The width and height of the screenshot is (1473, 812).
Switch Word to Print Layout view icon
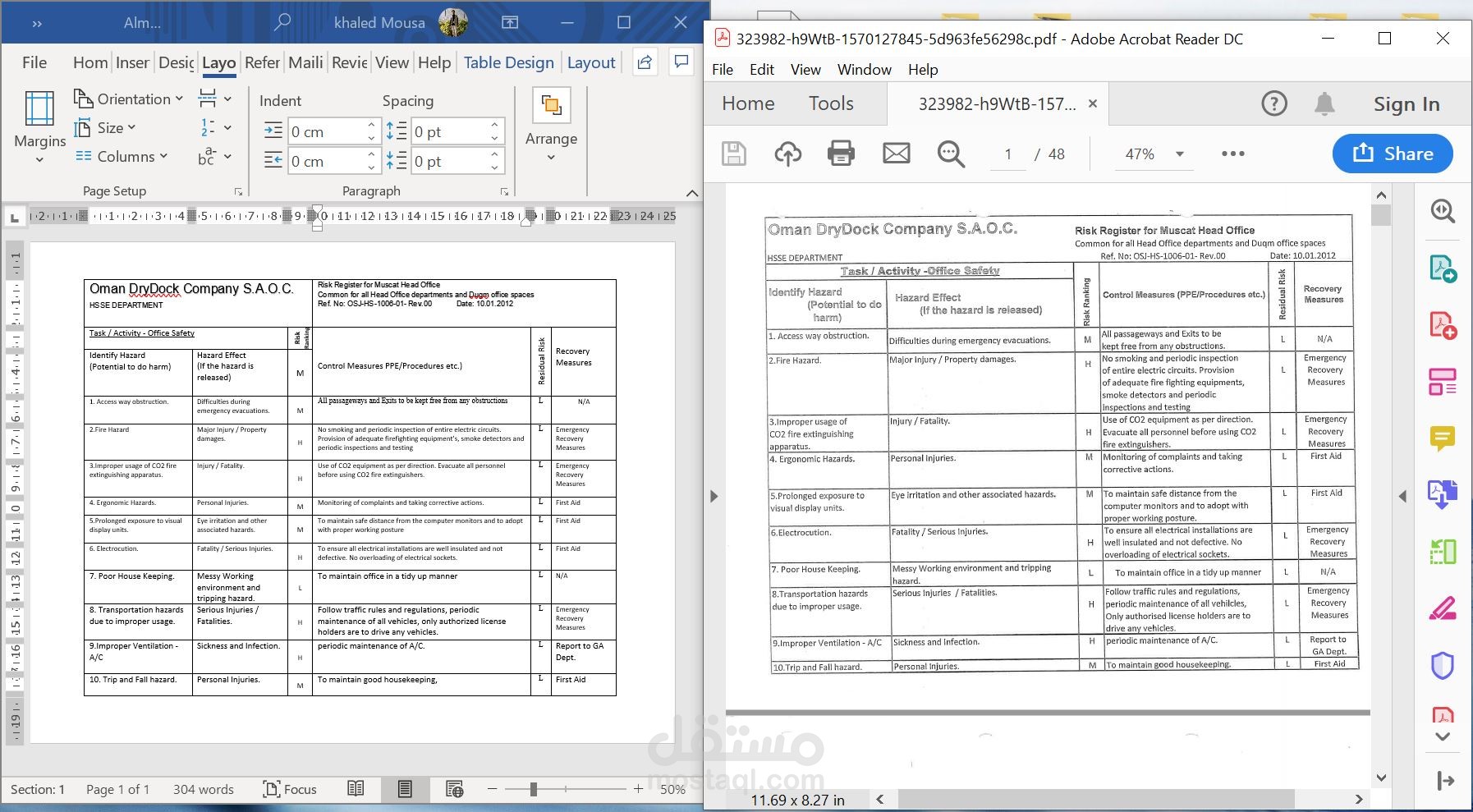point(405,789)
